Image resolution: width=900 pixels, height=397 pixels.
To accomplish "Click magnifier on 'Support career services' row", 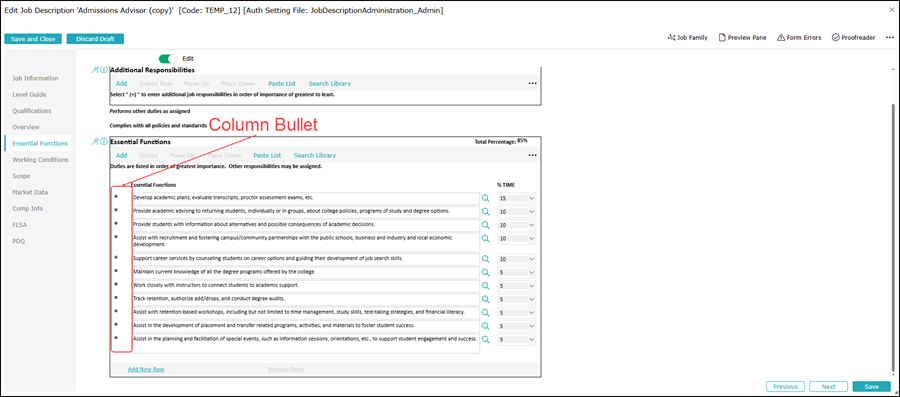I will pyautogui.click(x=486, y=259).
